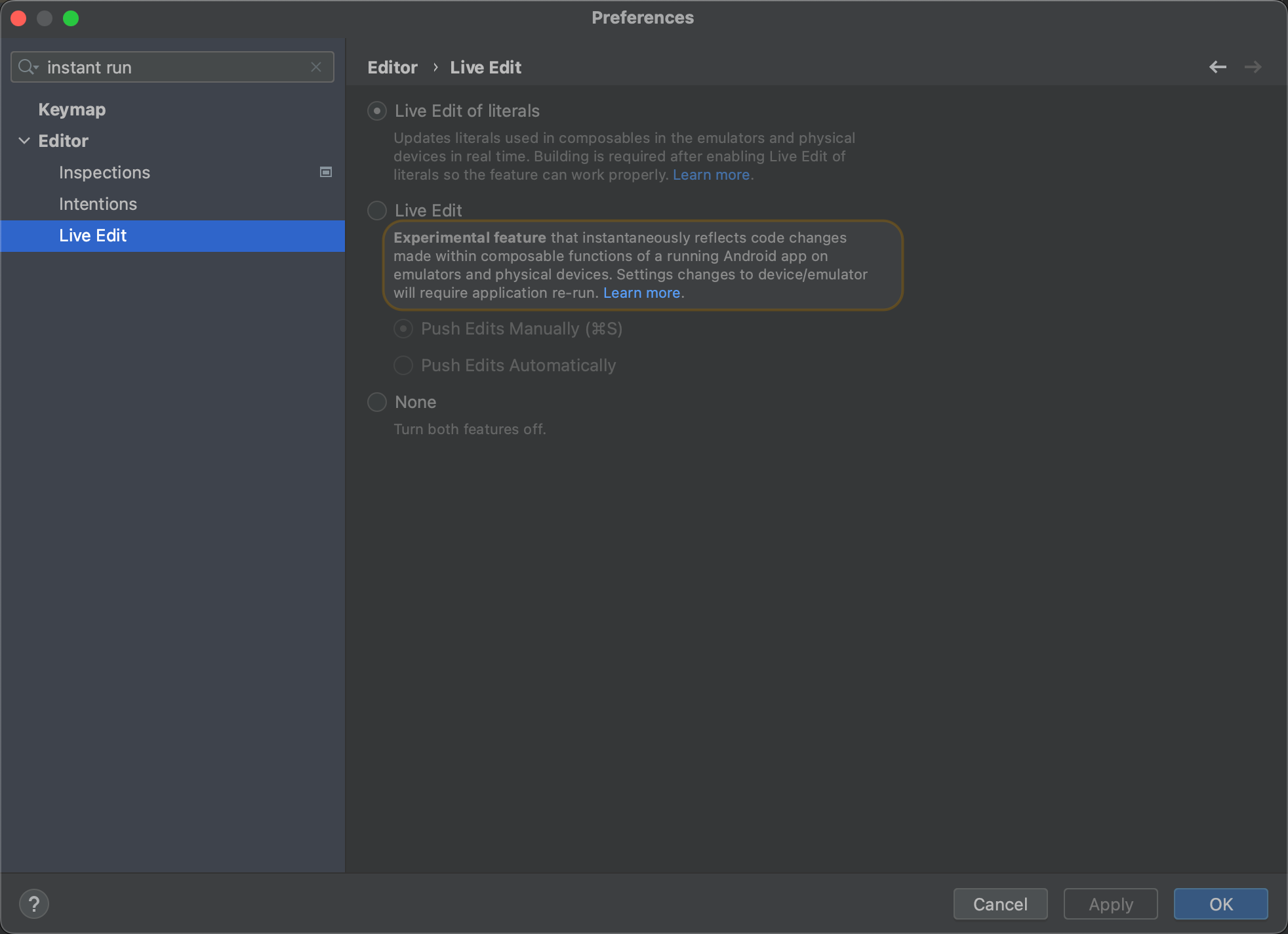Click the help question mark icon
The width and height of the screenshot is (1288, 934).
coord(34,904)
